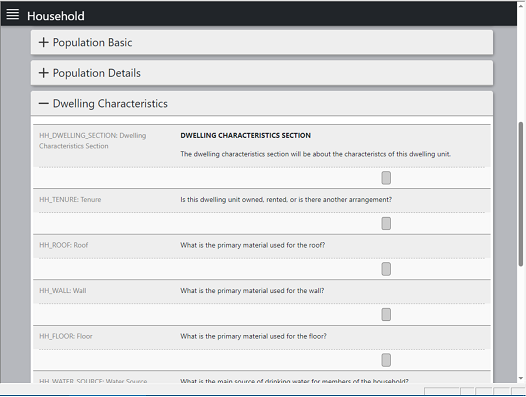This screenshot has width=526, height=397.
Task: Expand the Population Basic section
Action: [262, 42]
